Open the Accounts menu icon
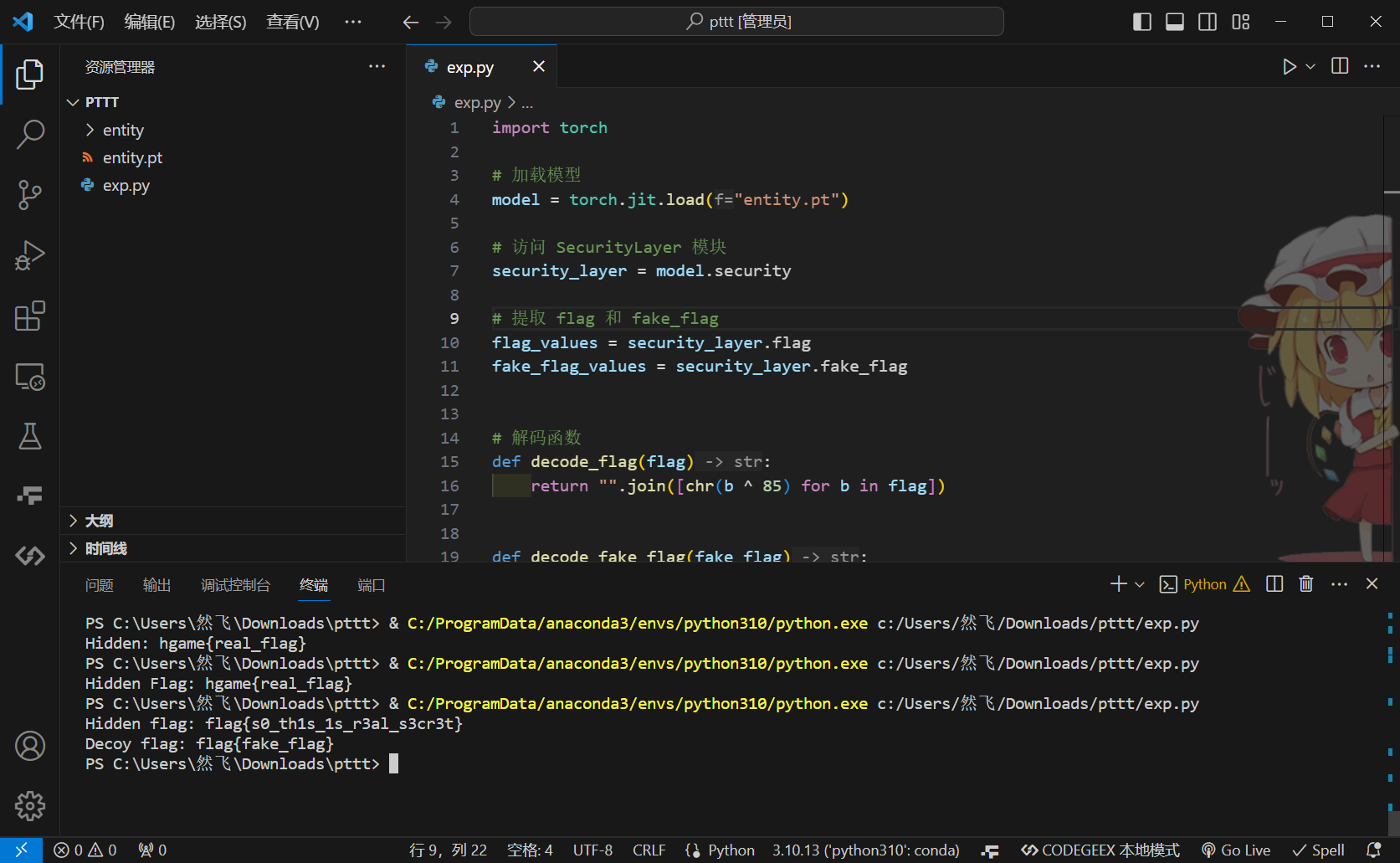The height and width of the screenshot is (863, 1400). (30, 746)
